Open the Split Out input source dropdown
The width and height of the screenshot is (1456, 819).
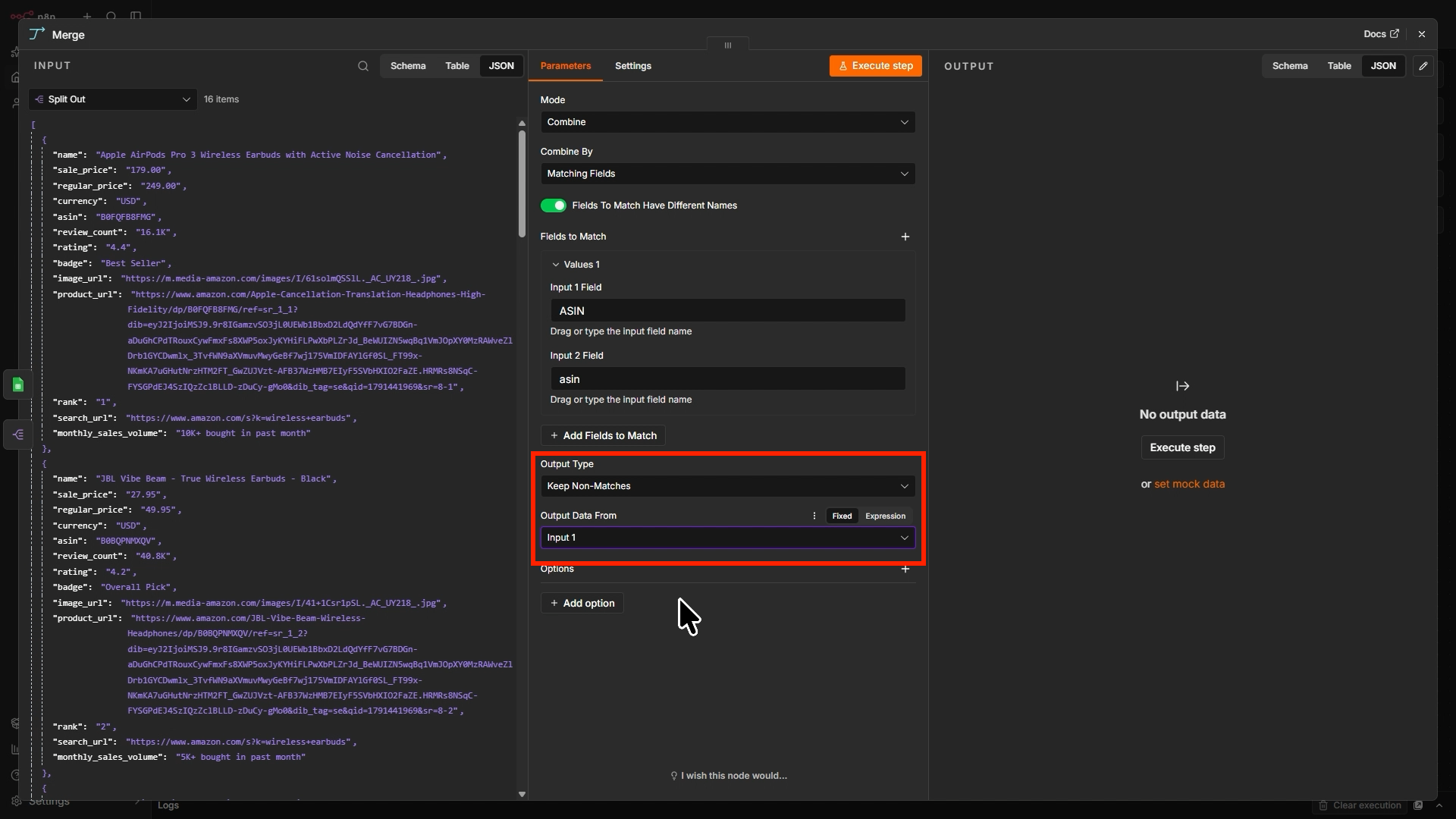(x=113, y=99)
